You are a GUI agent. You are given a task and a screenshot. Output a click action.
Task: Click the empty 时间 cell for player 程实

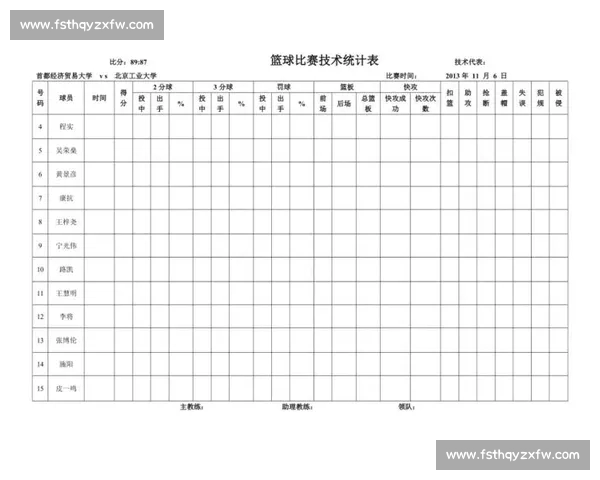tap(99, 127)
